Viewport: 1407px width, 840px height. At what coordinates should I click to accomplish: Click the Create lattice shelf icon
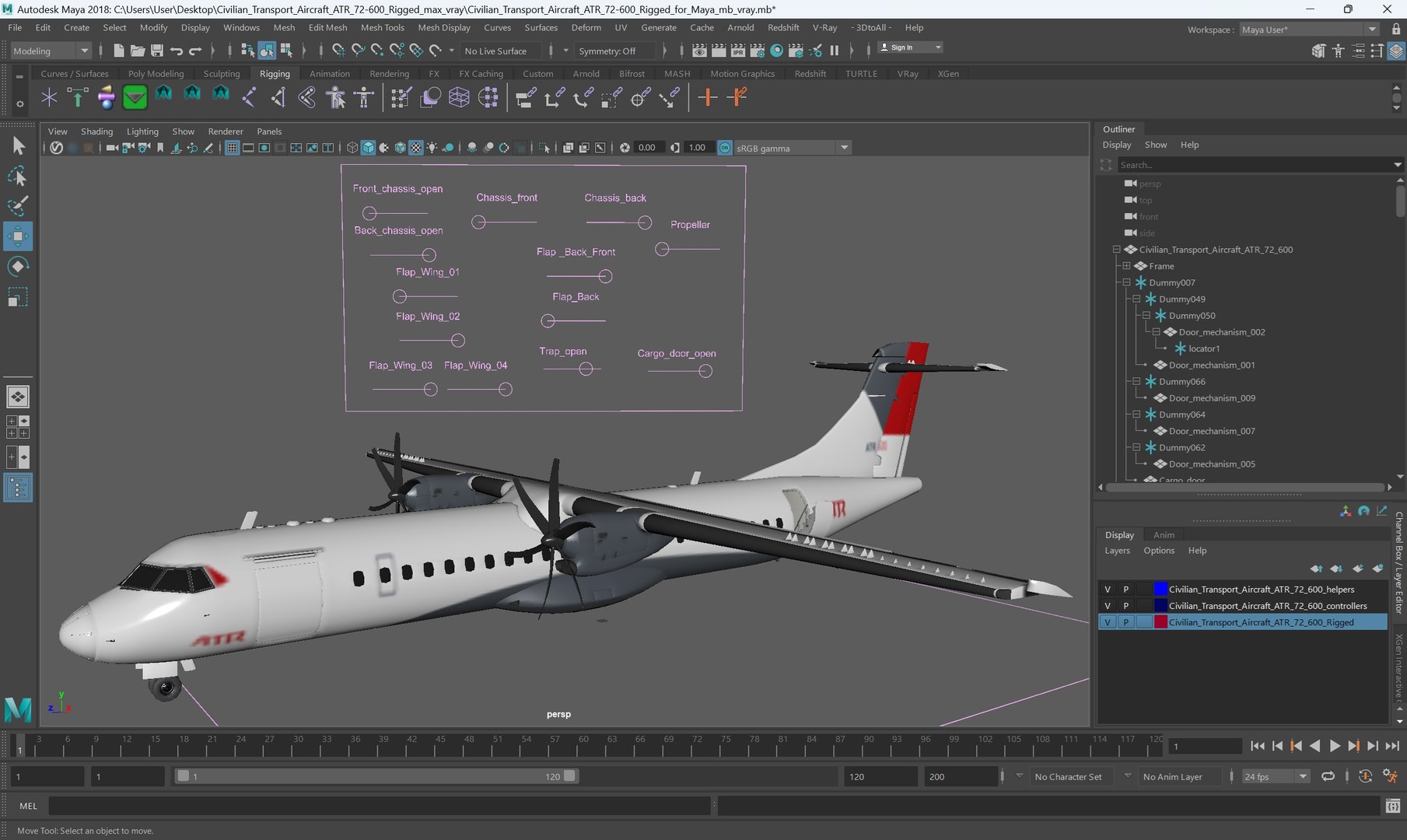[x=459, y=98]
